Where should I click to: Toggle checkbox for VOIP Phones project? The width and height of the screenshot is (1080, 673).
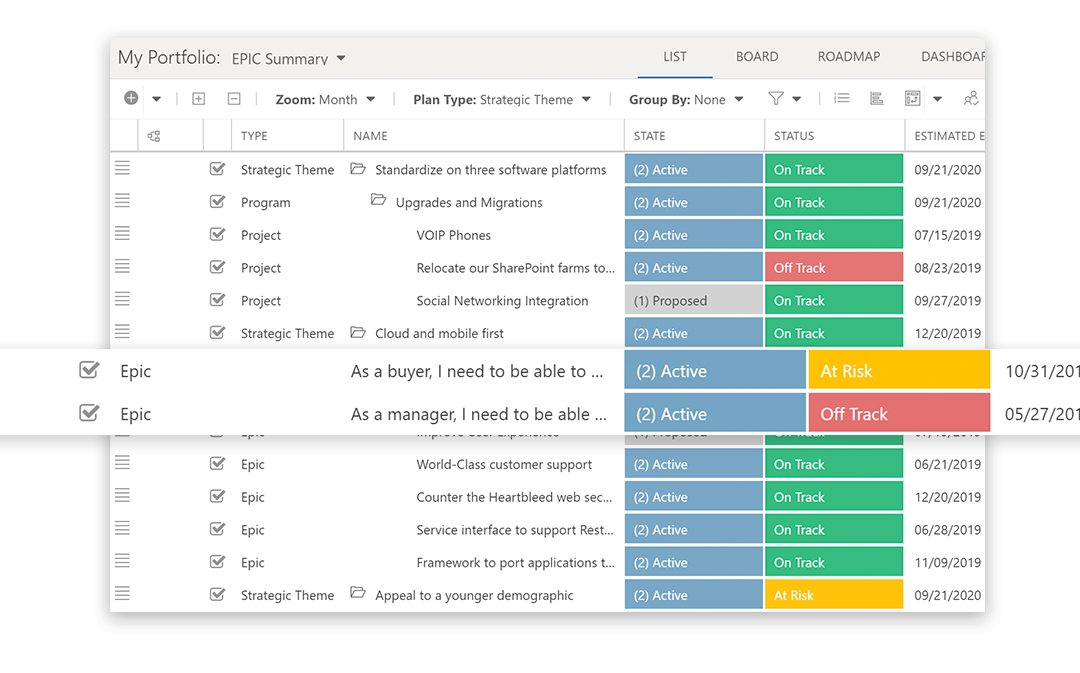217,235
